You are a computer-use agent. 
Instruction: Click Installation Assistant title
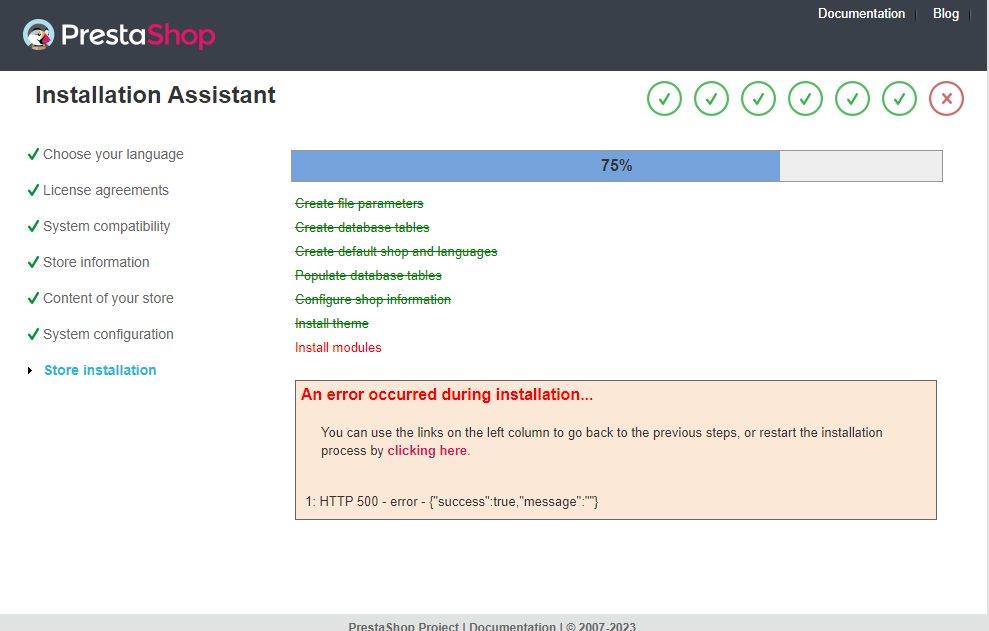(155, 95)
